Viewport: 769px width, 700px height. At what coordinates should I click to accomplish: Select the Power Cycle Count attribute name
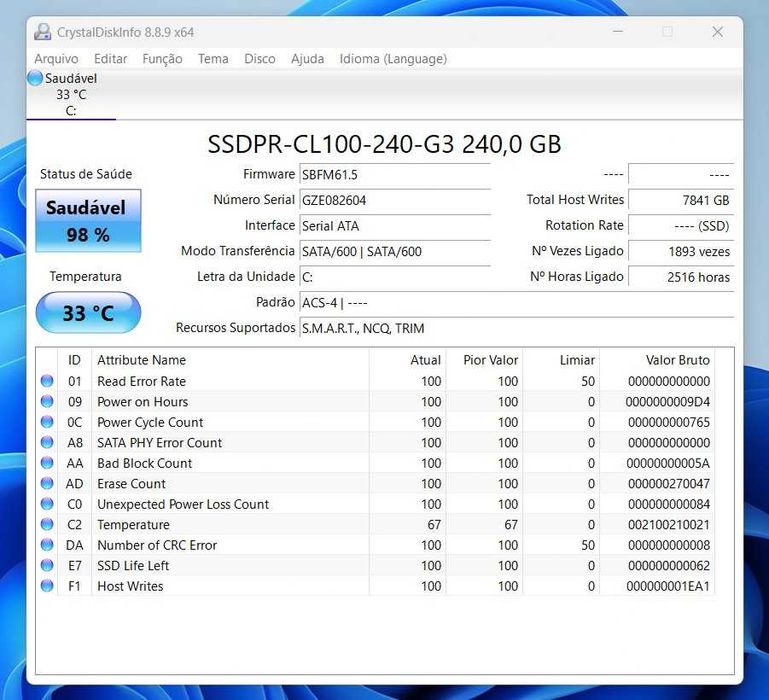point(150,422)
